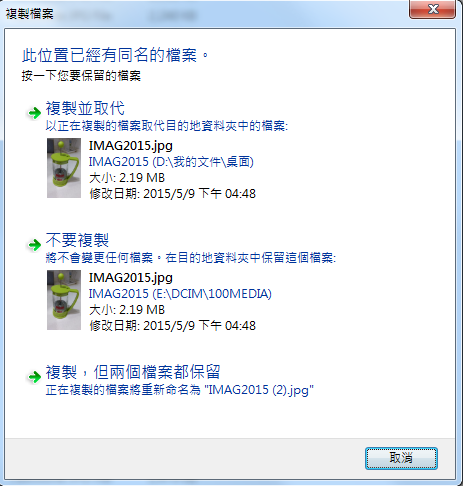Click the rename text "IMAG2015 (2).jpg"
463x486 pixels.
click(x=261, y=390)
